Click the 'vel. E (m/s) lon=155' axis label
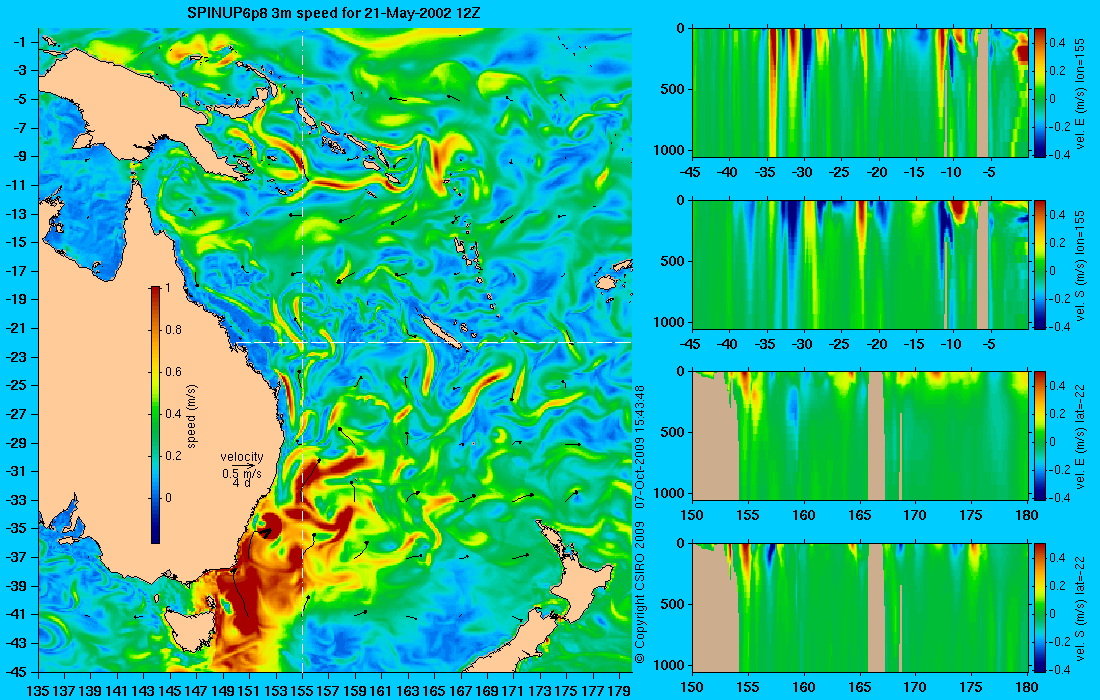1100x700 pixels. [x=1081, y=93]
